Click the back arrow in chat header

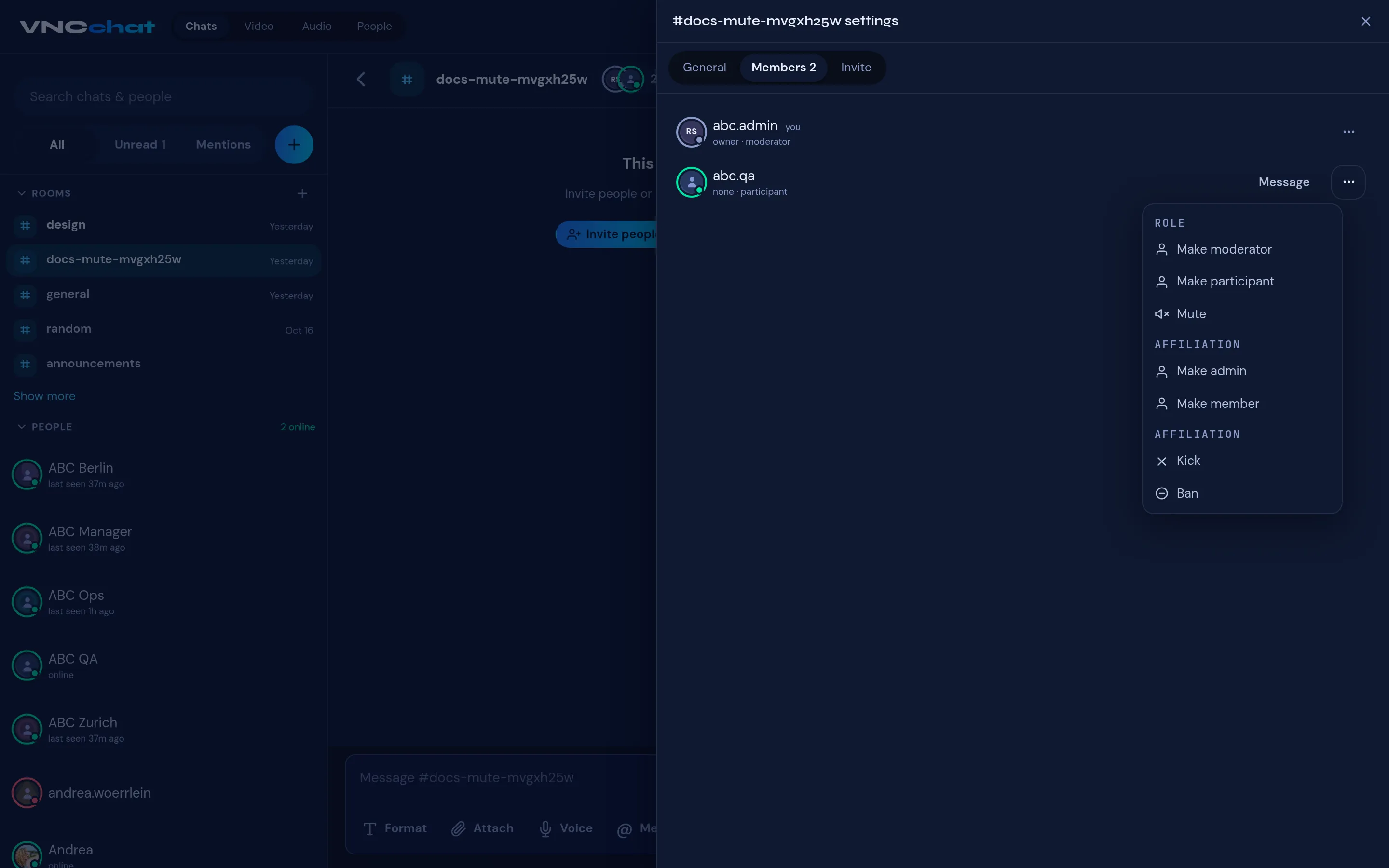click(x=361, y=79)
